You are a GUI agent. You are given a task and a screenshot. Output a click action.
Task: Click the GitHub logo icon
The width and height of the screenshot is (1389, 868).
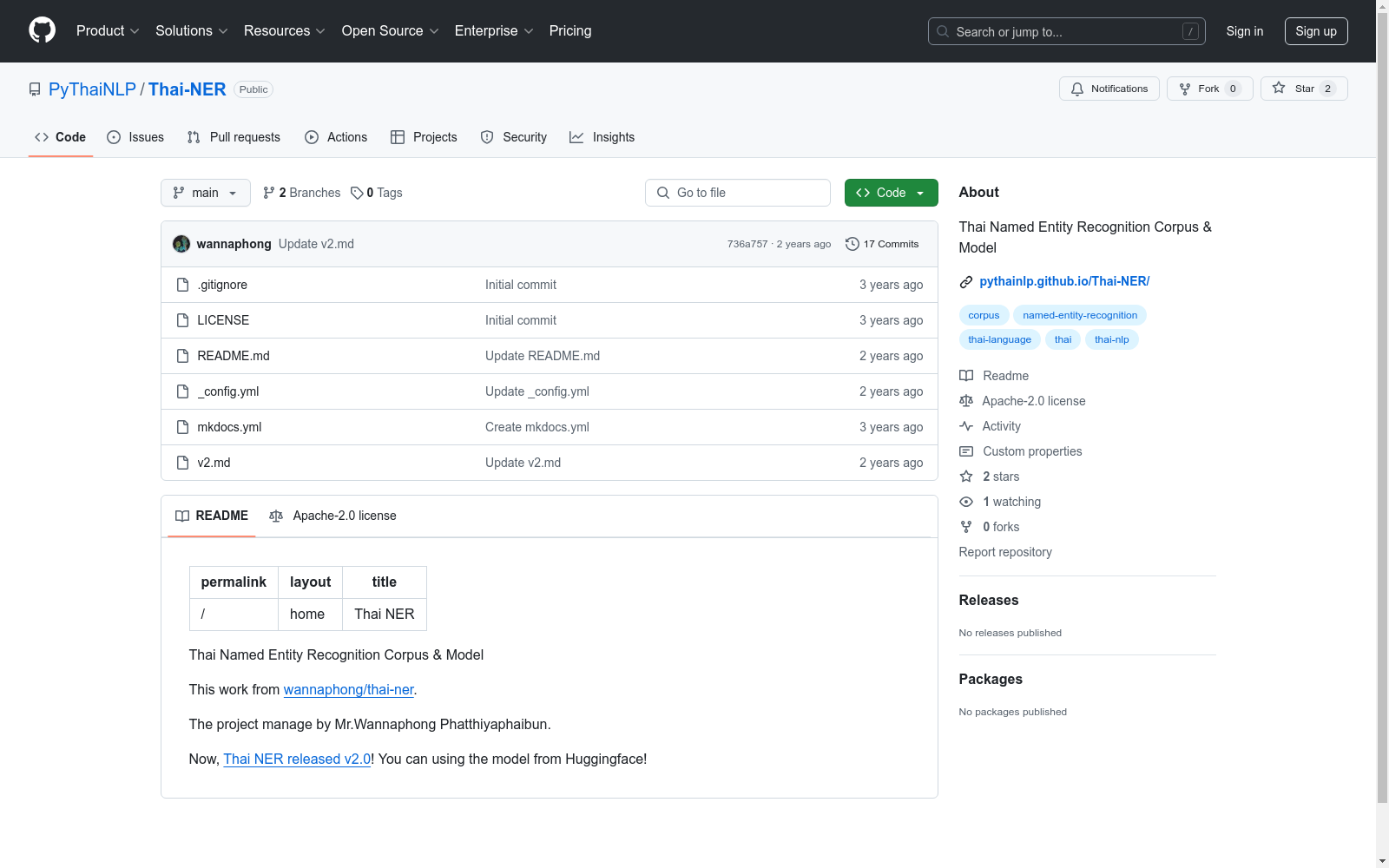[x=42, y=30]
